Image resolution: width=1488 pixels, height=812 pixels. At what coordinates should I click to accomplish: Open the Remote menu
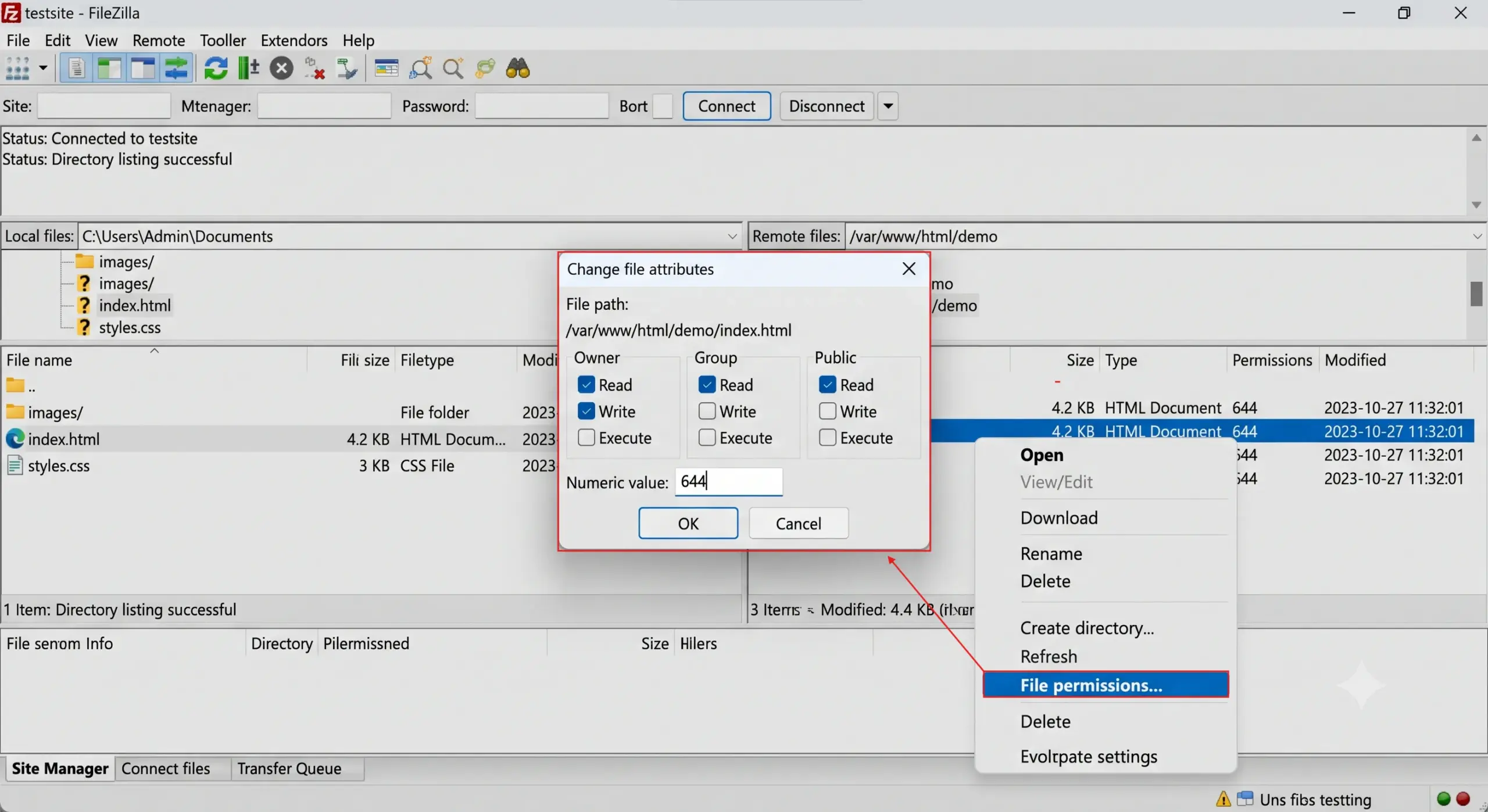point(159,40)
